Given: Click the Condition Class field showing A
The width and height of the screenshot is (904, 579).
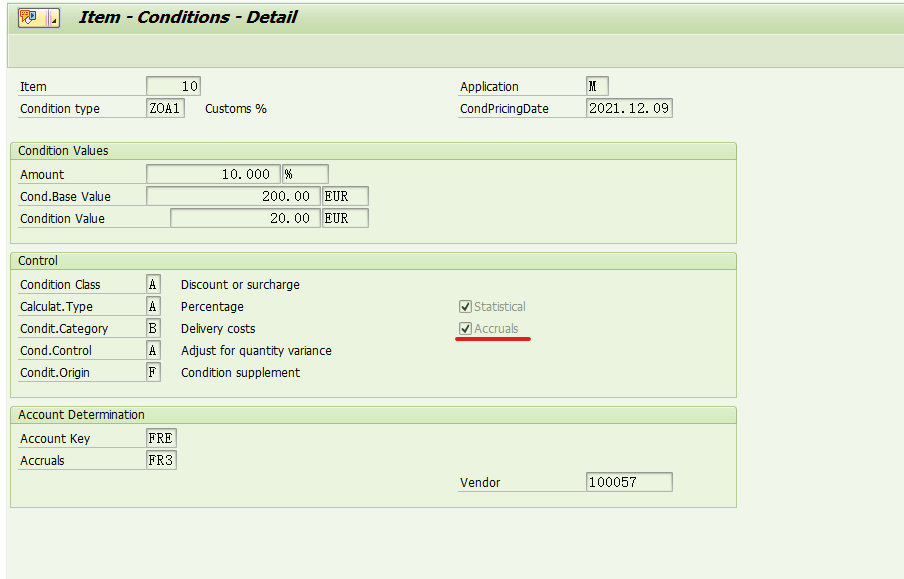Looking at the screenshot, I should [153, 284].
